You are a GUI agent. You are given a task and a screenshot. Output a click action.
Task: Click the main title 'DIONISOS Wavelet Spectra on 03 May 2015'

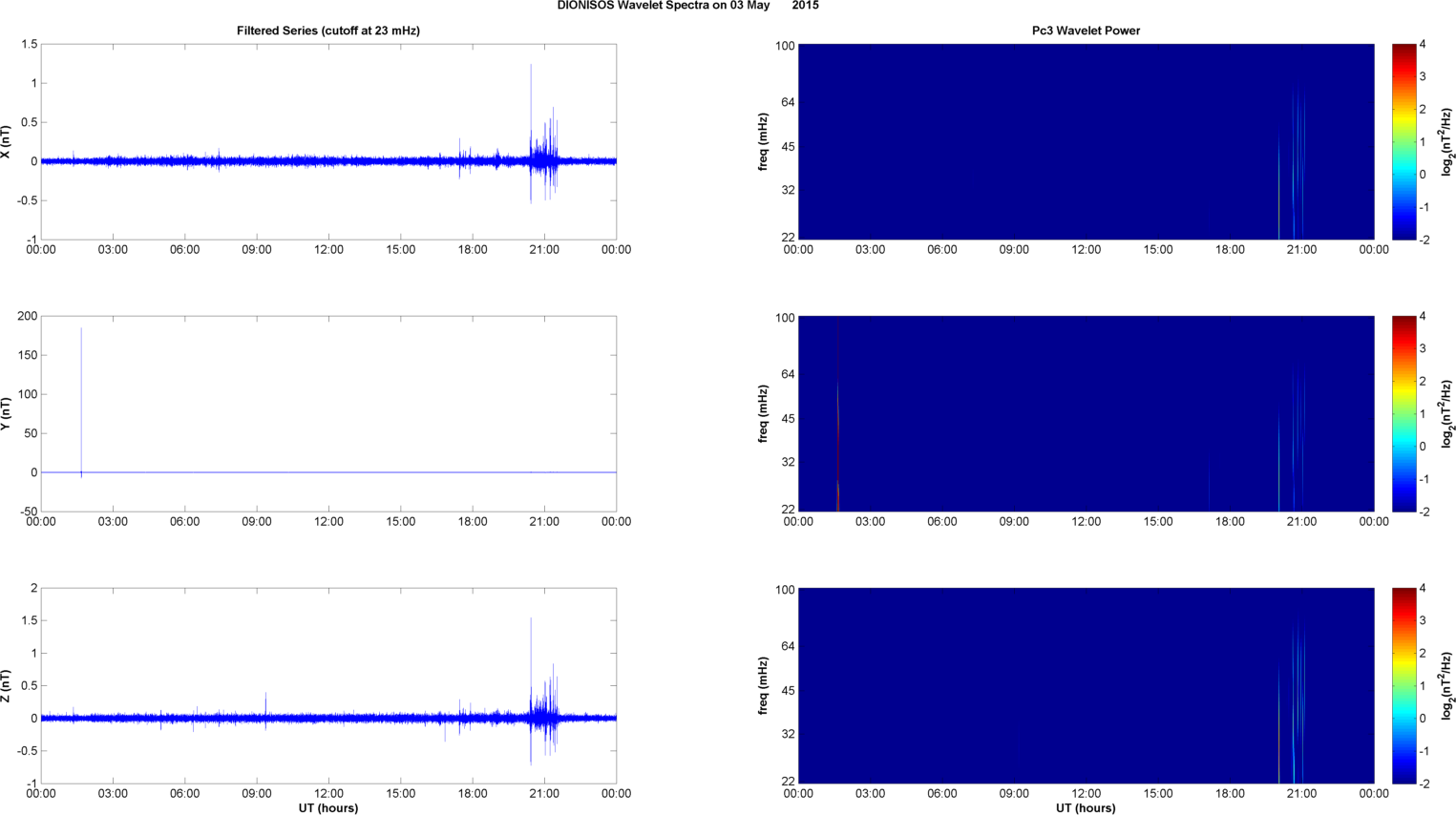tap(687, 6)
